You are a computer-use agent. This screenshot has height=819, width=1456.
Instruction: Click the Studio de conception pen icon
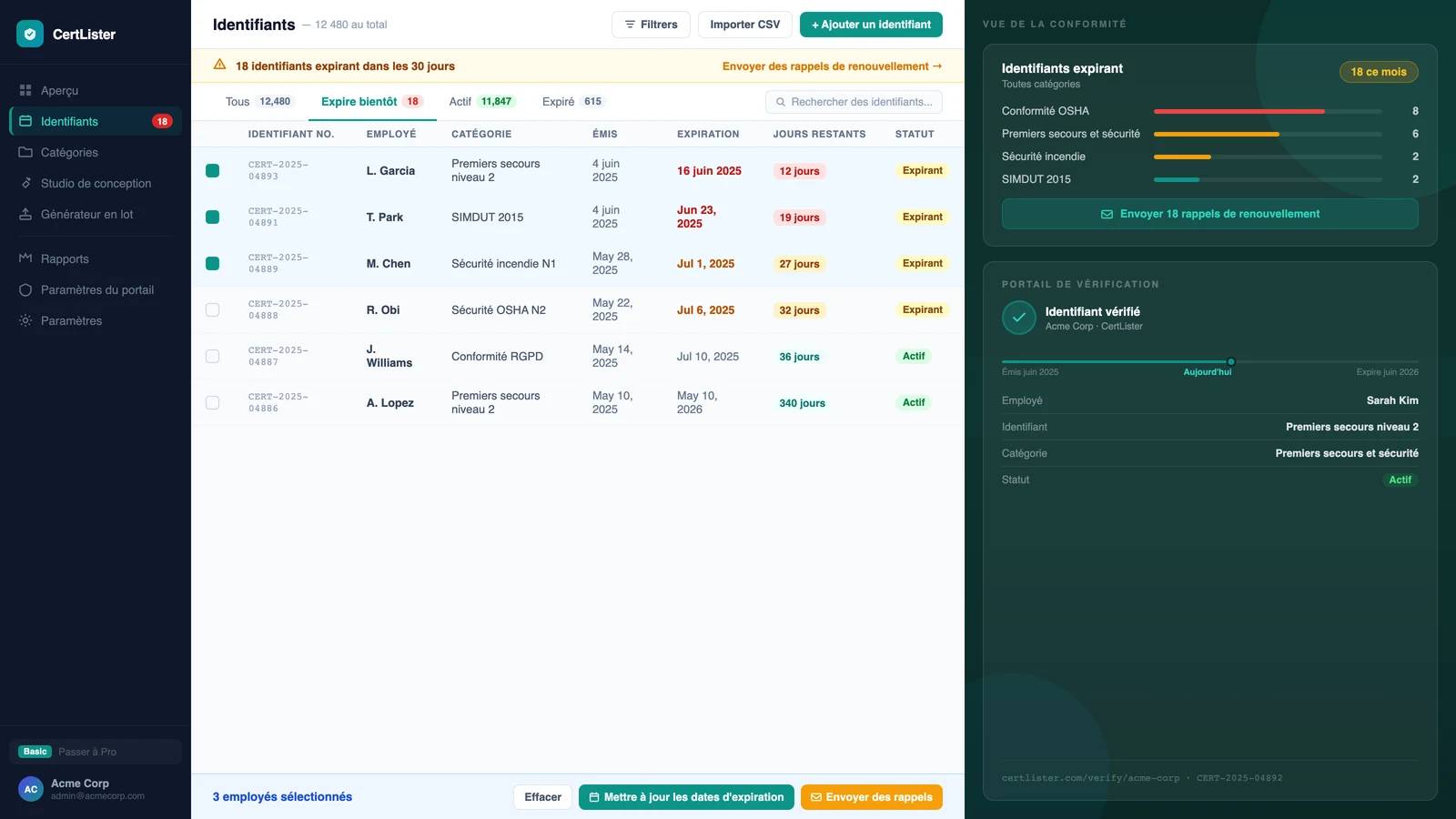pyautogui.click(x=25, y=183)
